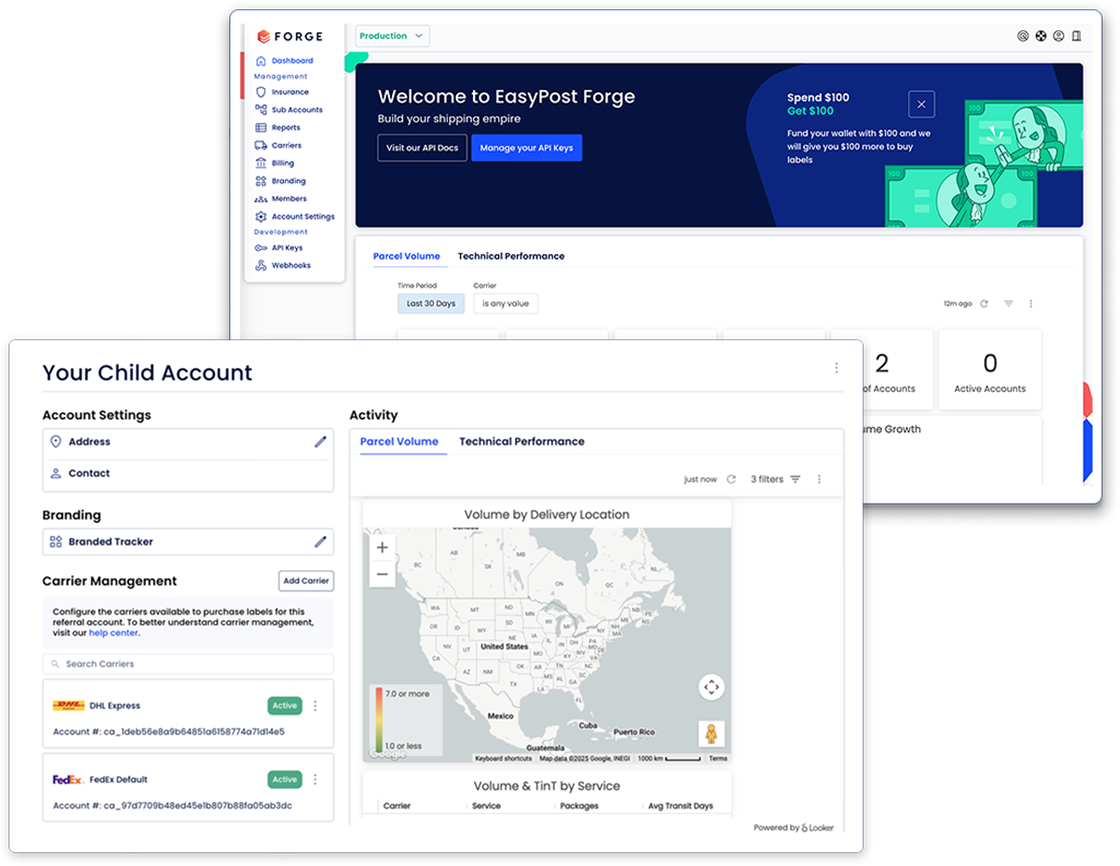The image size is (1120, 866).
Task: Click the Contact row
Action: (x=188, y=474)
